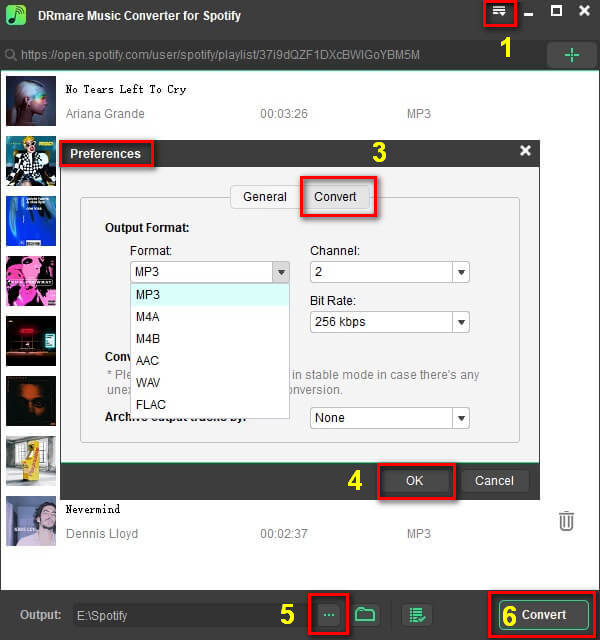Click the green plus add button
Viewport: 600px width, 640px height.
click(x=571, y=55)
